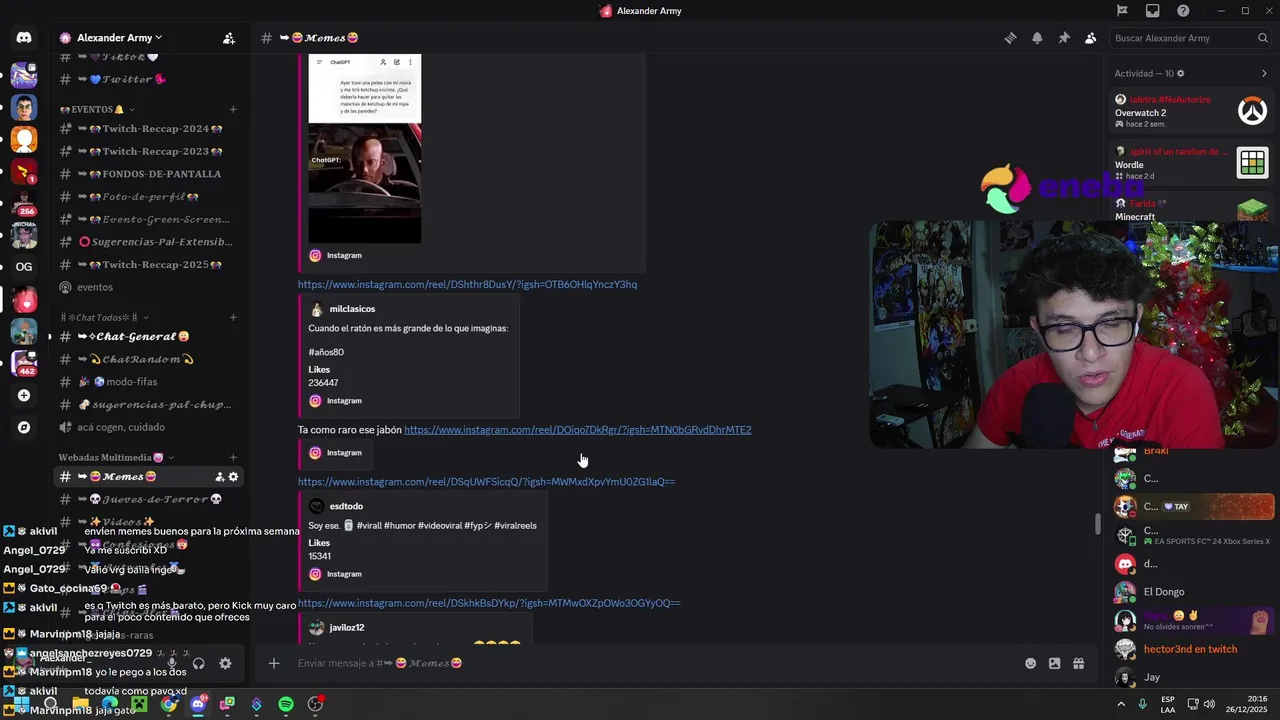Open Chat-General channel

coord(148,336)
